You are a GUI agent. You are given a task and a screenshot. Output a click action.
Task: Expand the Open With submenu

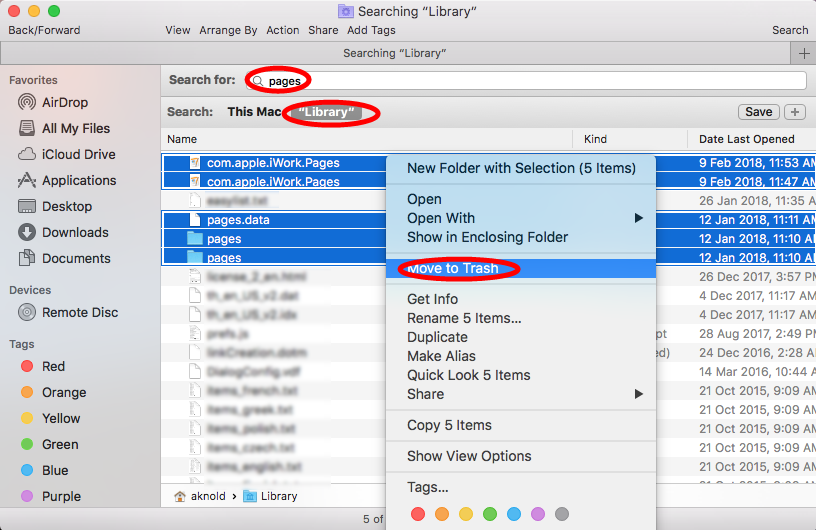pos(521,218)
